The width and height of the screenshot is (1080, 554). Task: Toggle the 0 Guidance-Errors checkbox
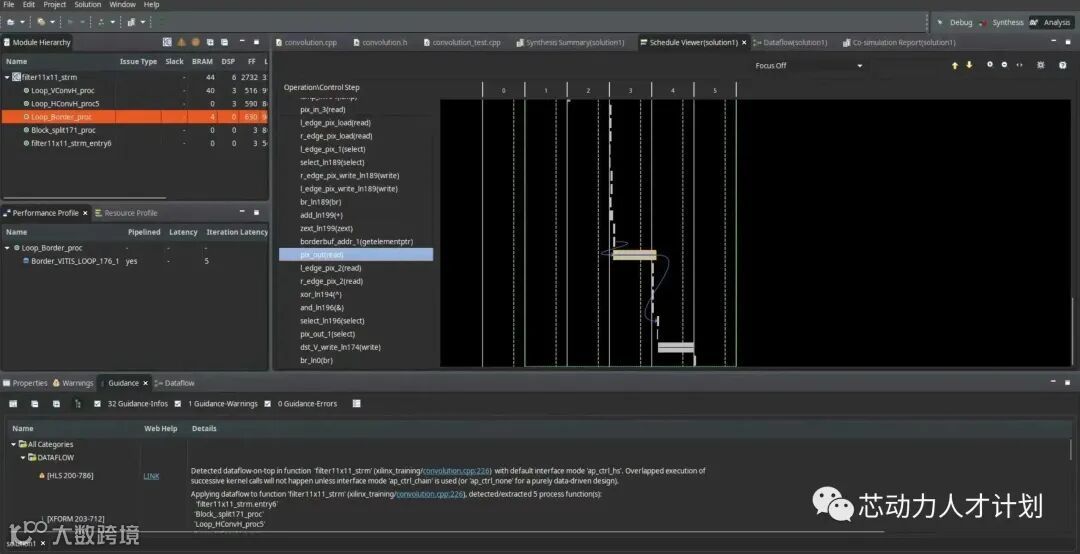[x=268, y=404]
